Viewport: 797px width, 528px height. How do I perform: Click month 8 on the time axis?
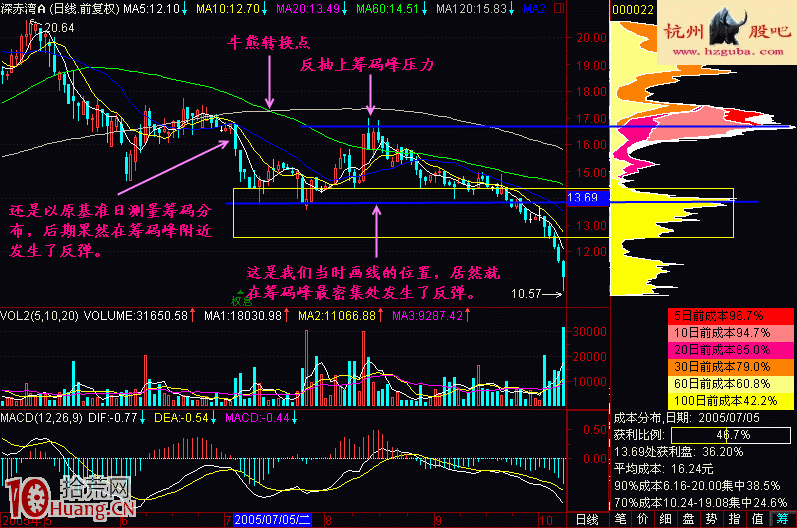point(328,520)
